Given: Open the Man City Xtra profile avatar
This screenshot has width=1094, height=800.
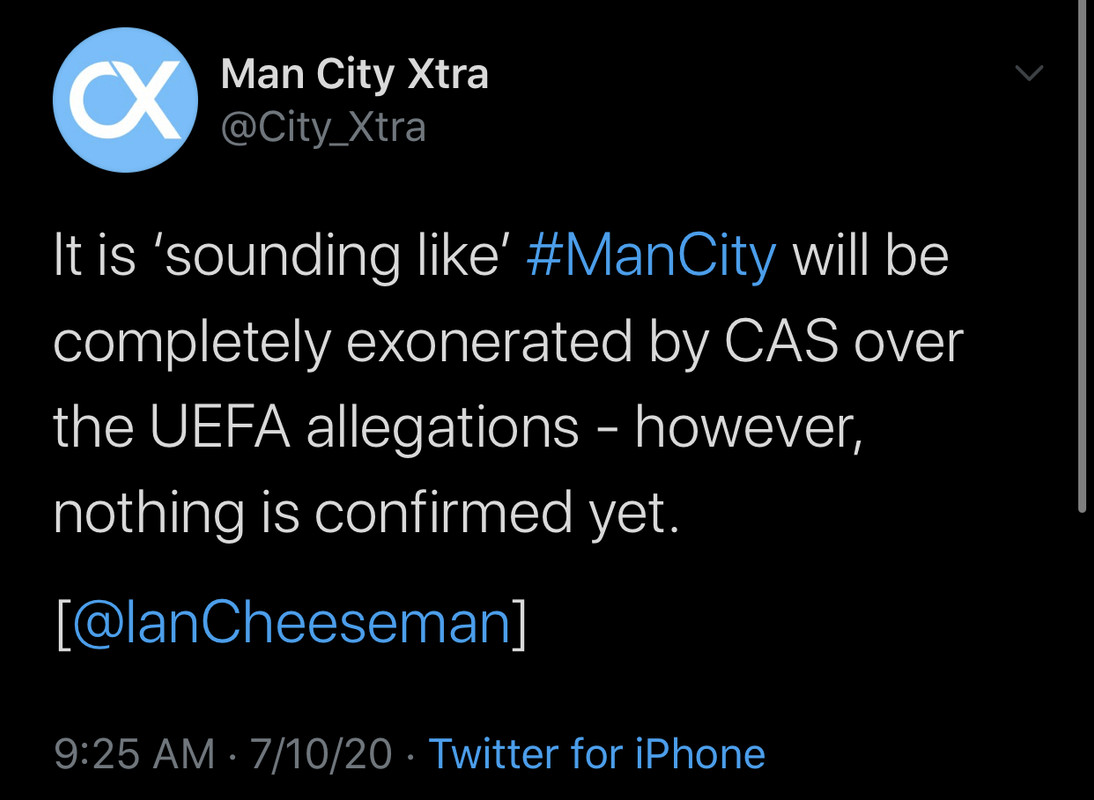Looking at the screenshot, I should click(124, 100).
